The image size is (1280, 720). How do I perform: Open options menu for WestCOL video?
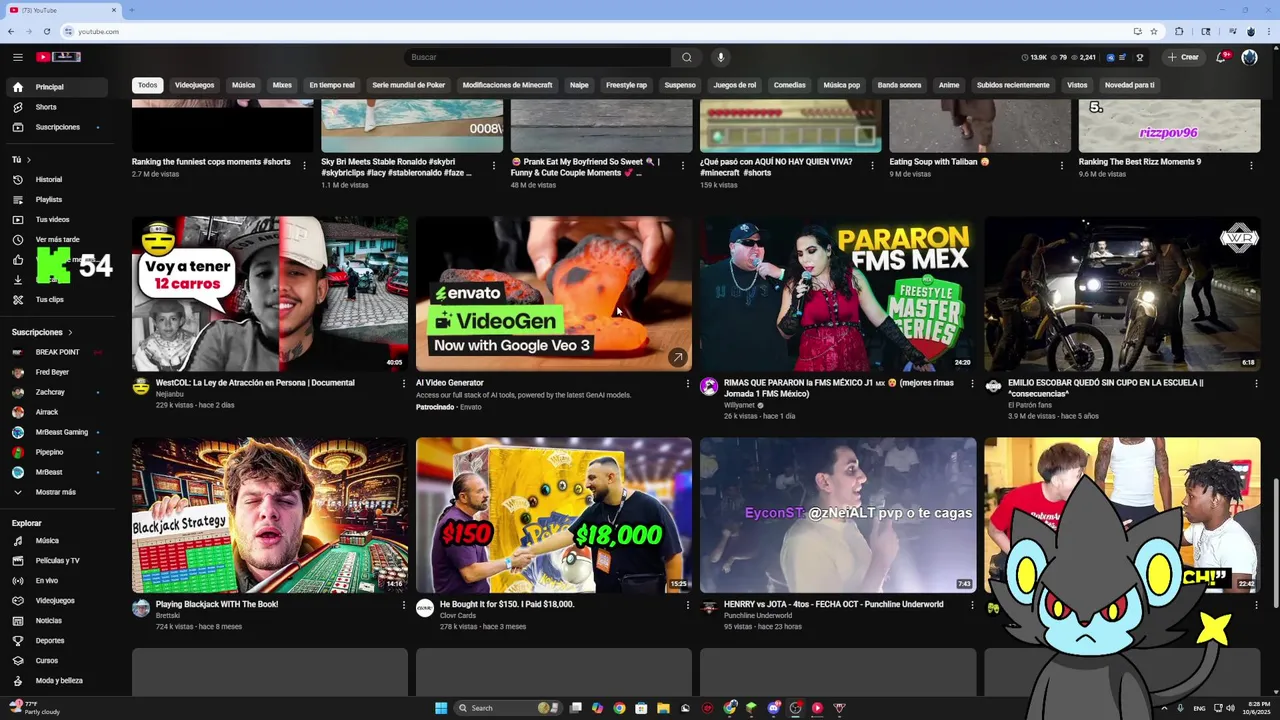pos(404,383)
